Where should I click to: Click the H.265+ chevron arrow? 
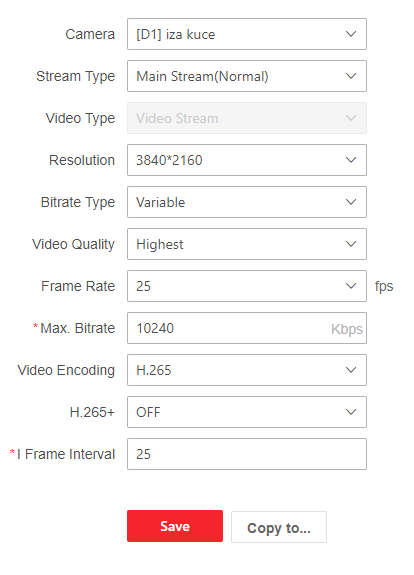(351, 412)
